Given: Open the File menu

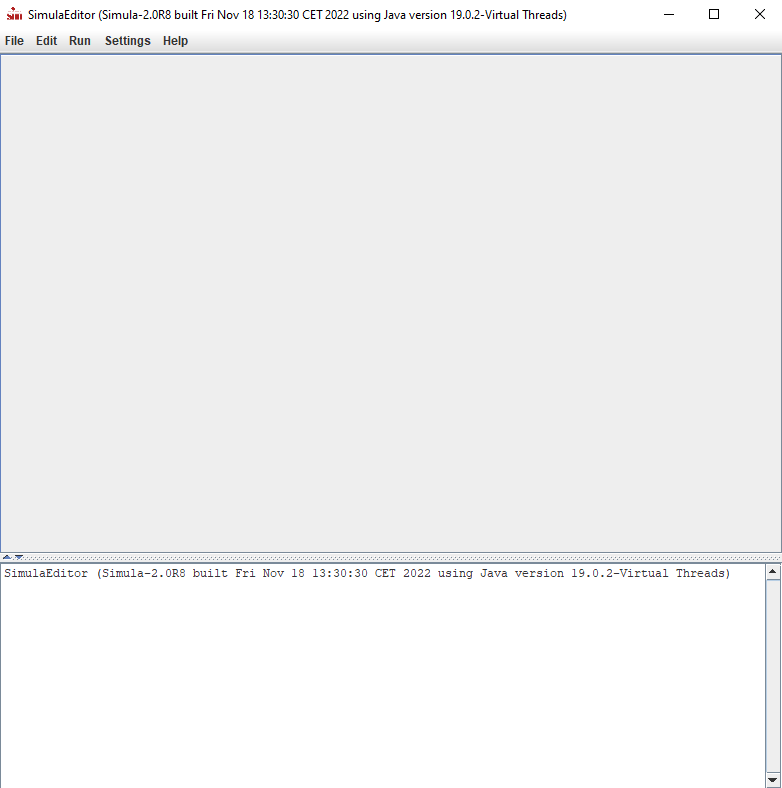Looking at the screenshot, I should (14, 41).
